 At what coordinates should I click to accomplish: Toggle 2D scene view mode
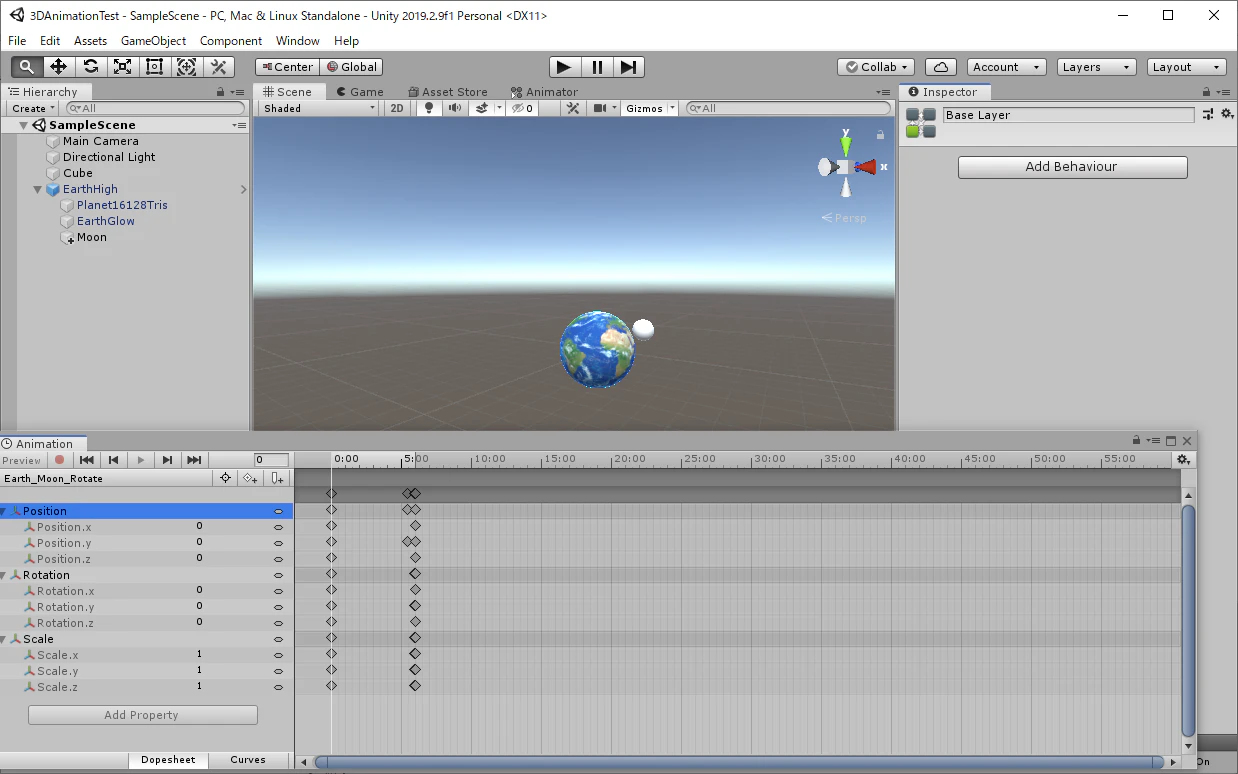(x=397, y=108)
